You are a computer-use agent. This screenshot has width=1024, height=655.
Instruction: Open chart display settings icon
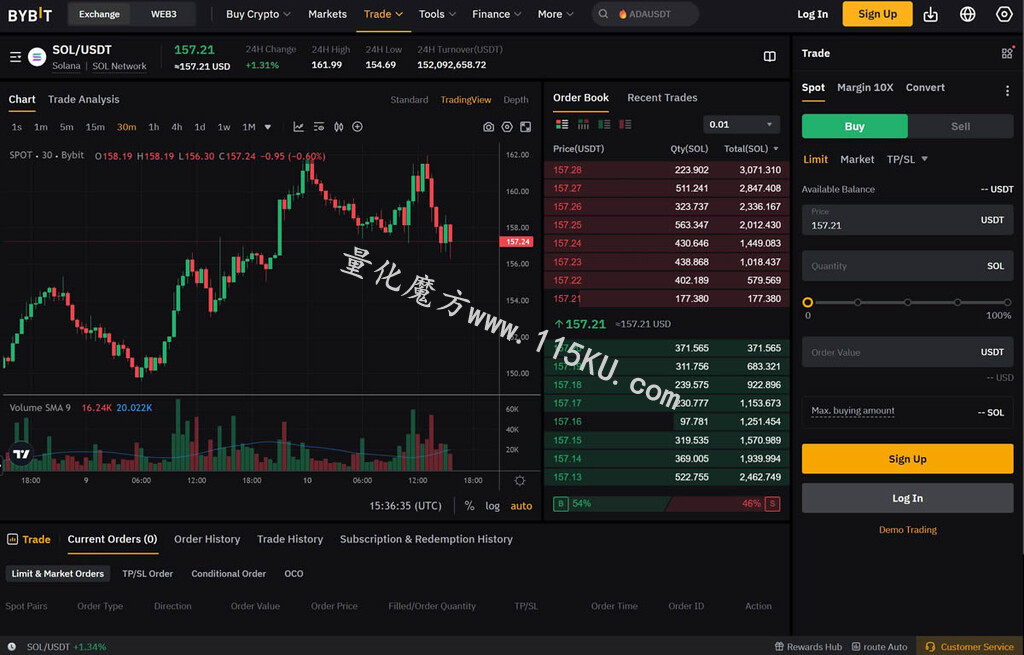(x=319, y=127)
